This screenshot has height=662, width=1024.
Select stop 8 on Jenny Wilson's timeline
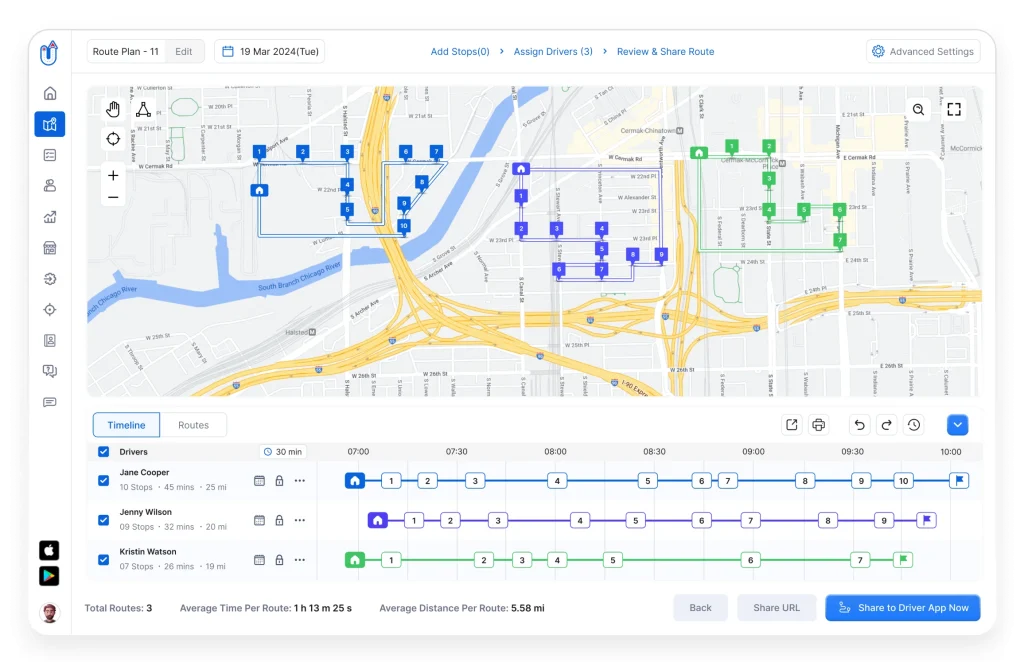pyautogui.click(x=827, y=520)
